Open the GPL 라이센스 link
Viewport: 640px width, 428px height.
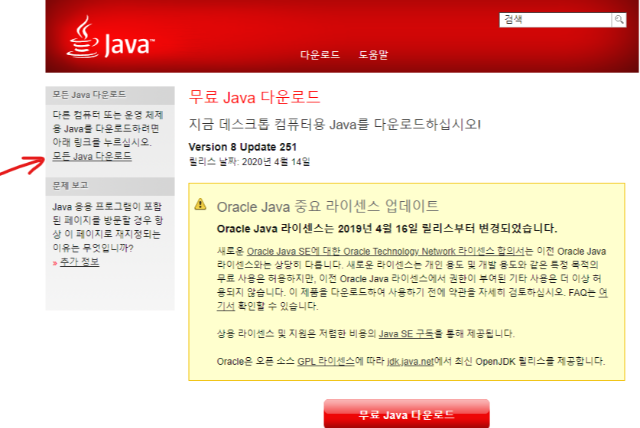pyautogui.click(x=326, y=361)
